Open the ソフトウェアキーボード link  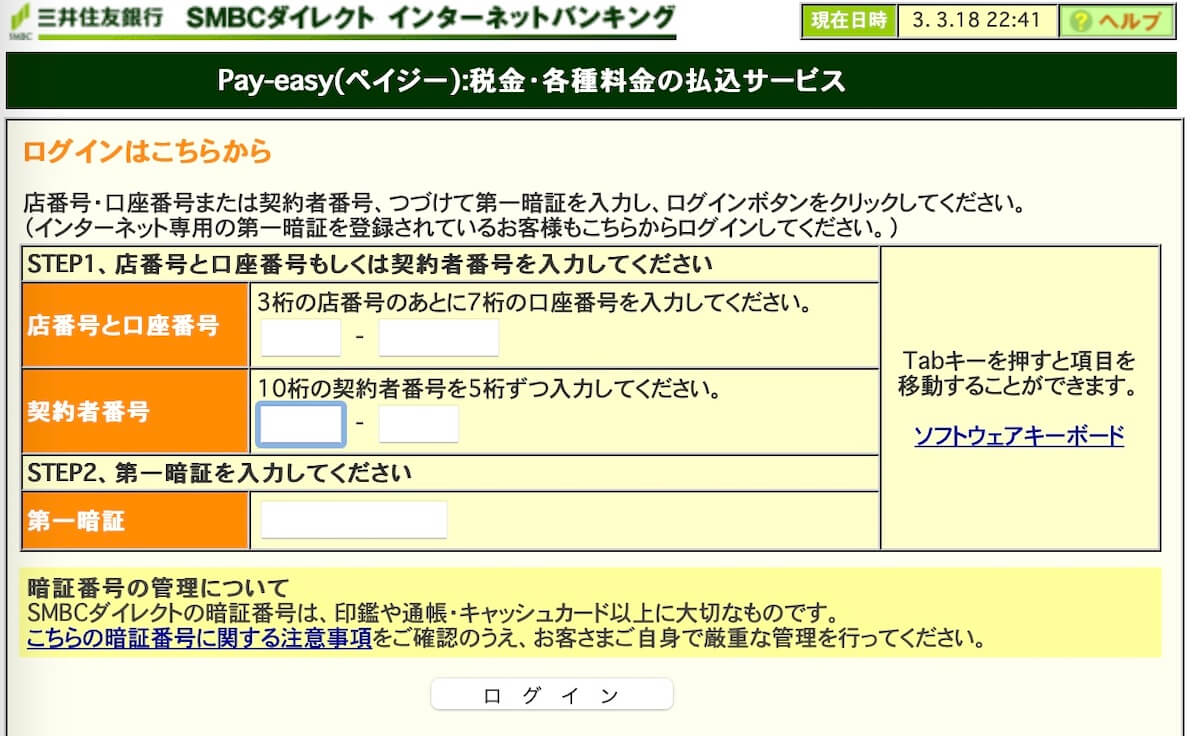(1019, 436)
